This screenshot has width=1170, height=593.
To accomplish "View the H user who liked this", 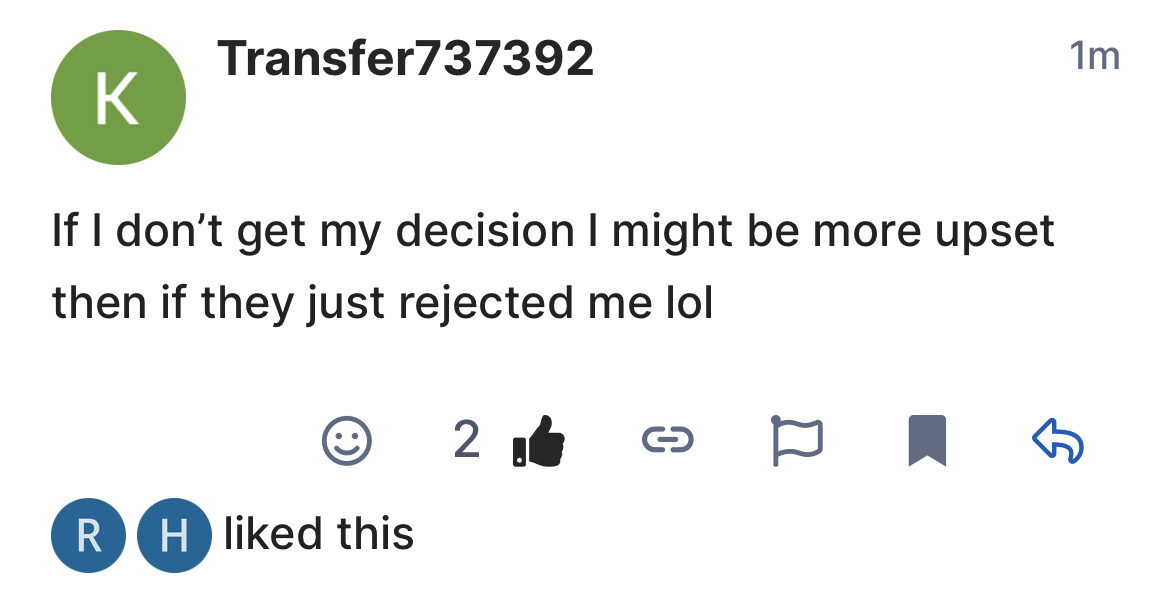I will click(x=174, y=535).
